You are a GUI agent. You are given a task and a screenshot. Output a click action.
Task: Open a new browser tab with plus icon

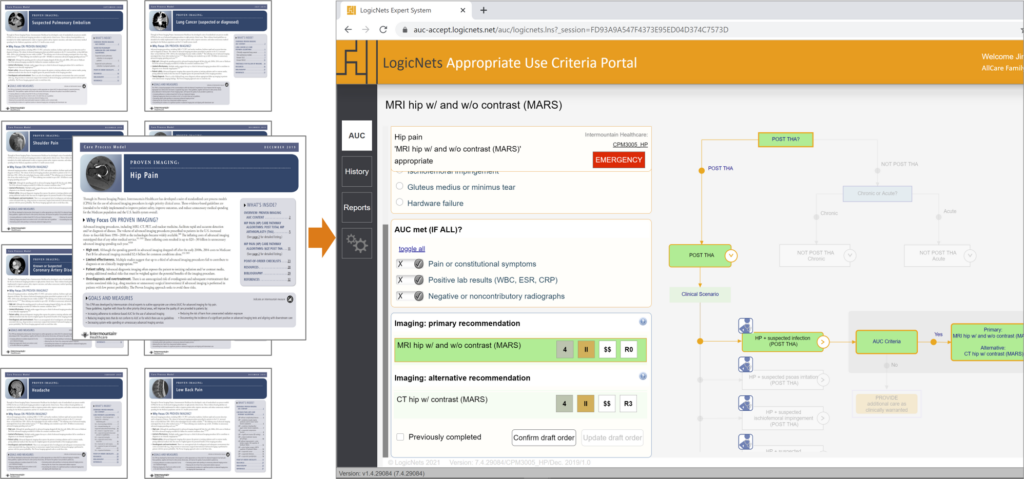point(484,9)
